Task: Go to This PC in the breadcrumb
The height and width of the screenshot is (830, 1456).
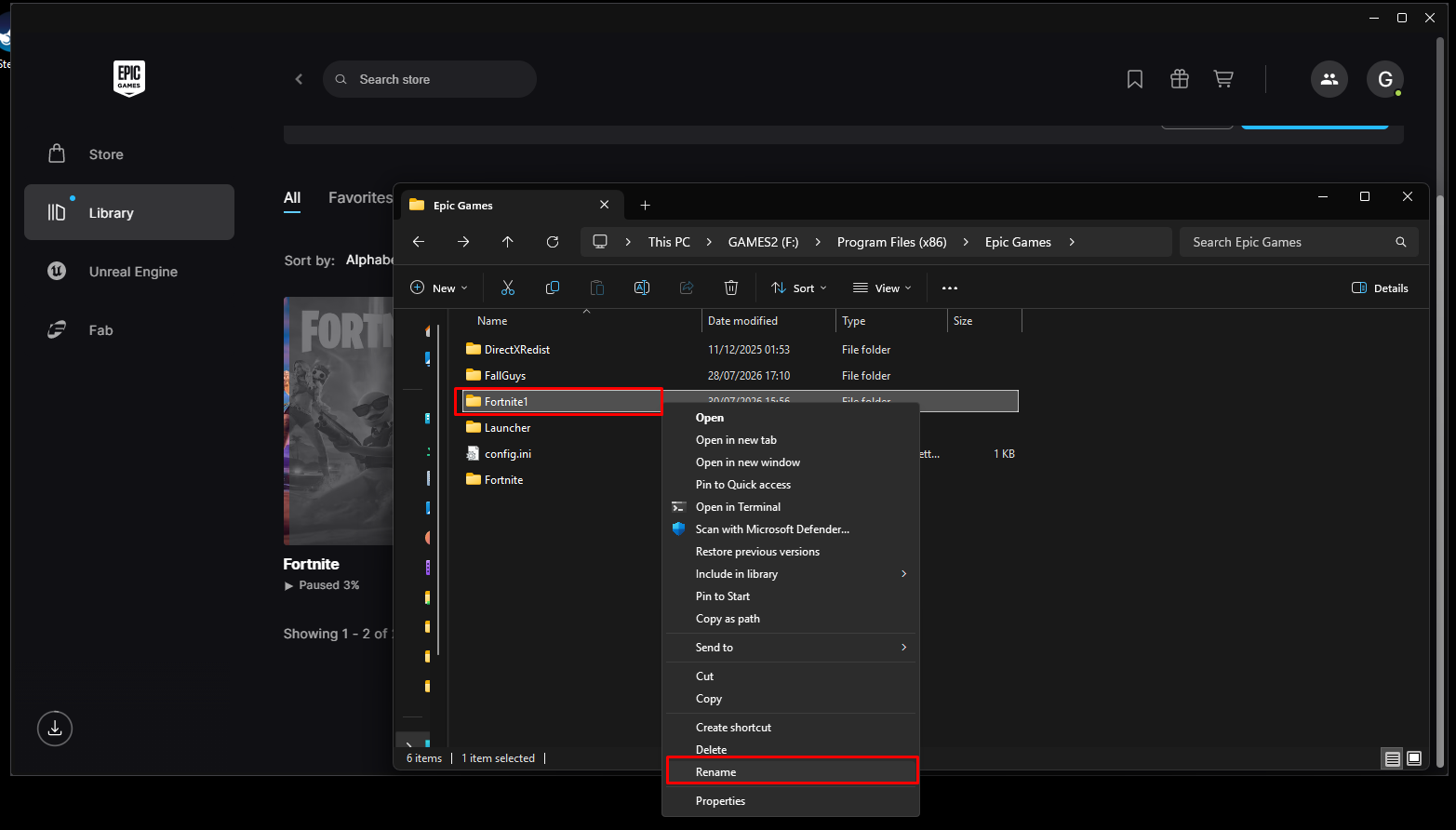Action: 670,242
